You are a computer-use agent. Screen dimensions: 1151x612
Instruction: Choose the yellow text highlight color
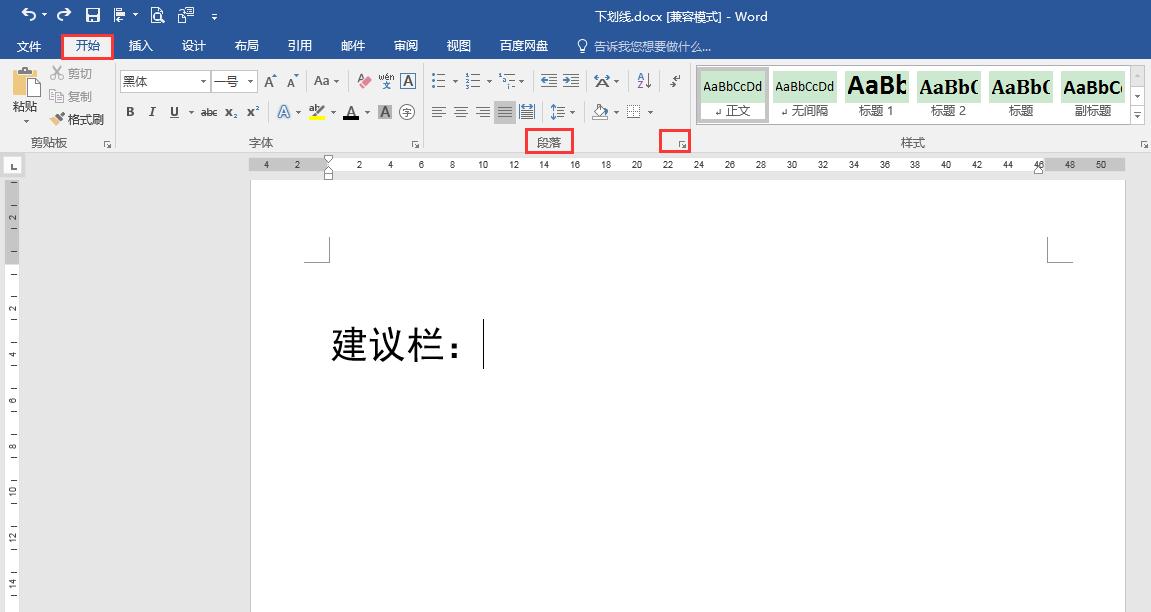pos(319,112)
